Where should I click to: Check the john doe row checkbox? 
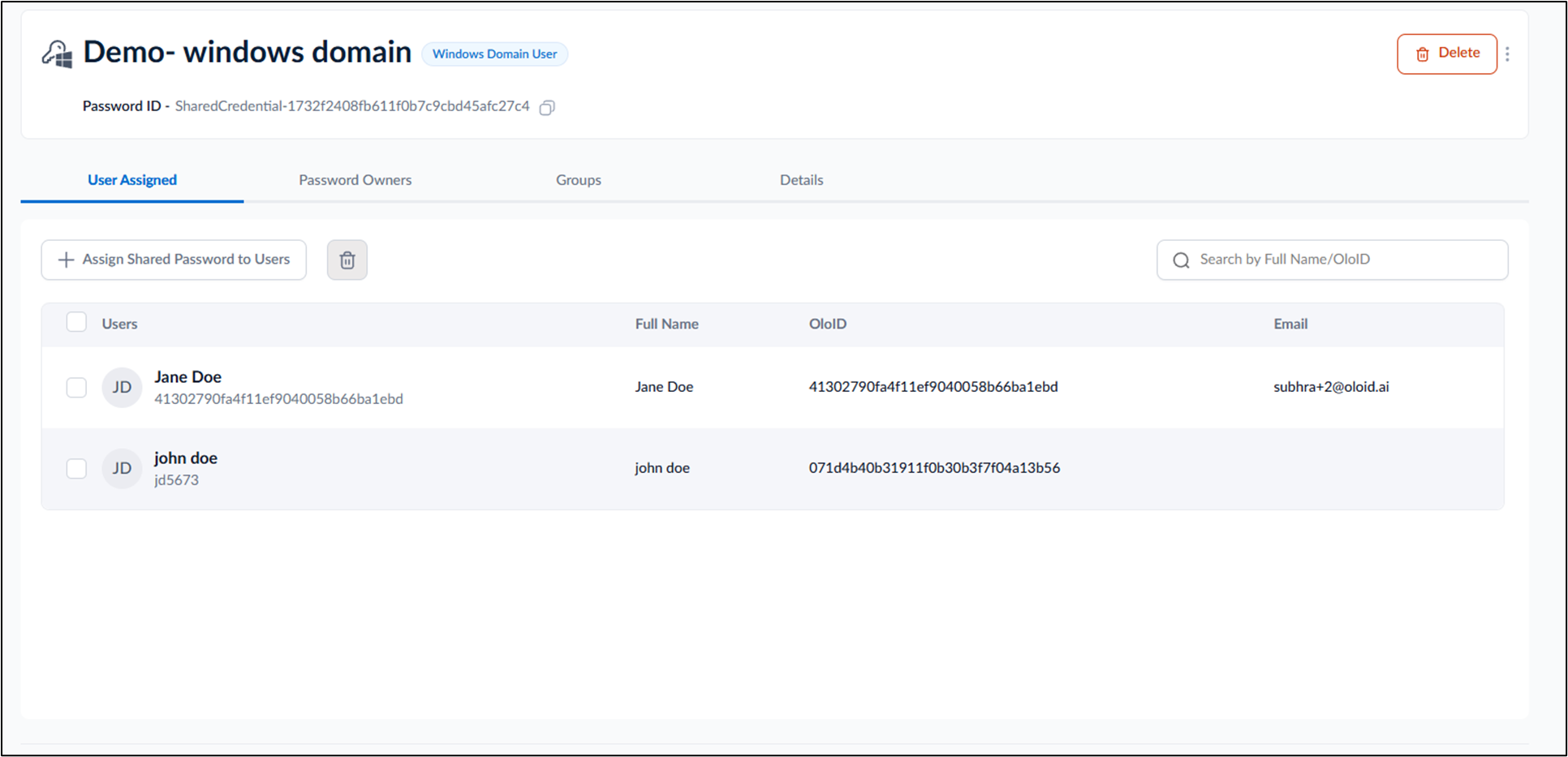coord(76,468)
